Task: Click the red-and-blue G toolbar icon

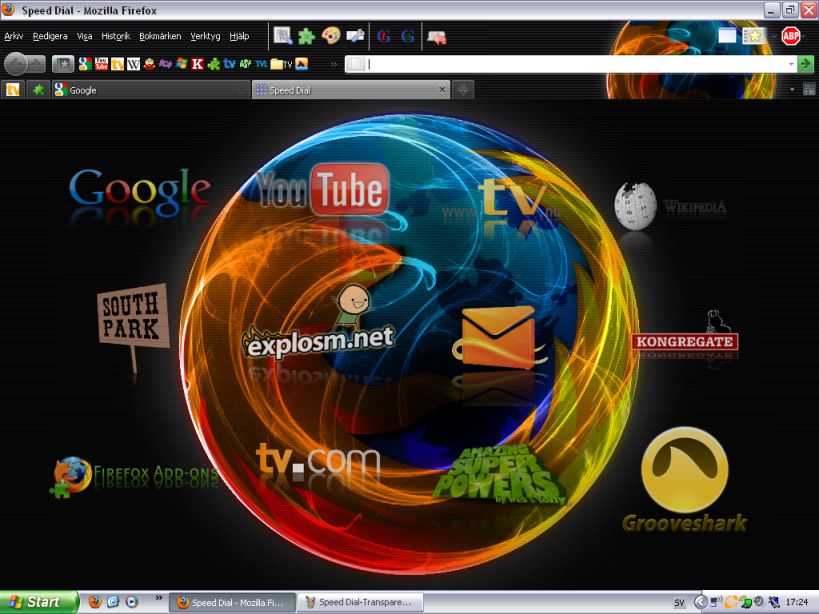Action: click(384, 36)
